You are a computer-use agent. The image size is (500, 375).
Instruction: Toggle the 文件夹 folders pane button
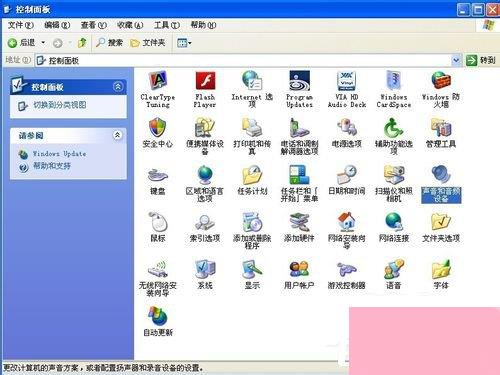click(x=148, y=43)
